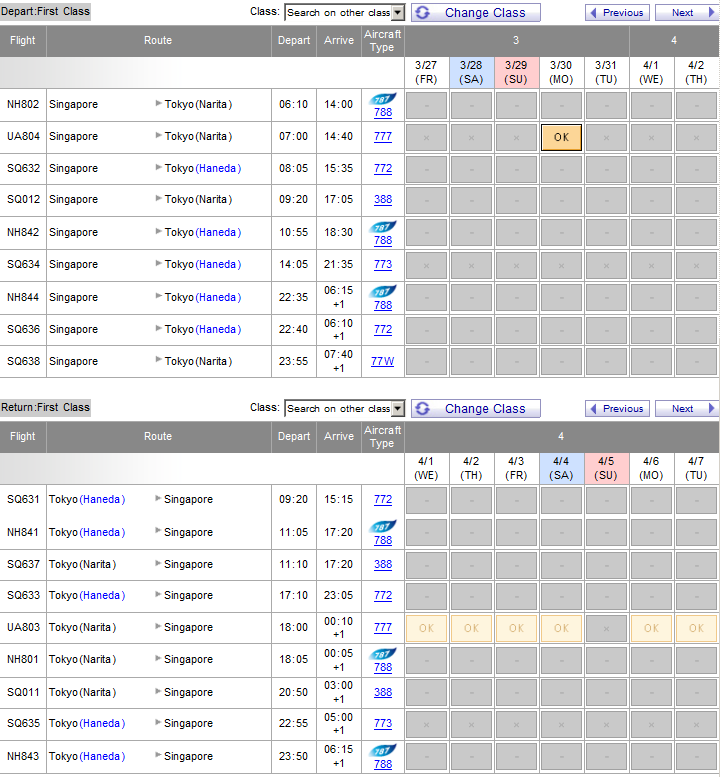Go to Previous dates for Return flights
Screen dimensions: 720x777
(617, 408)
